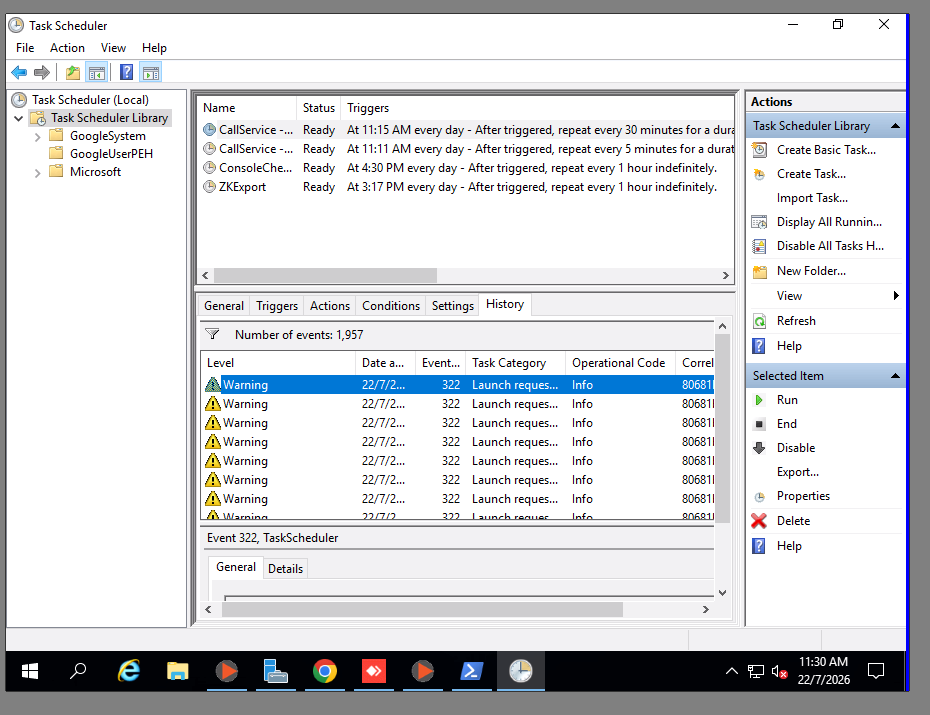Toggle the Show/Hide Action Pane toolbar icon
This screenshot has height=715, width=930.
pyautogui.click(x=151, y=73)
